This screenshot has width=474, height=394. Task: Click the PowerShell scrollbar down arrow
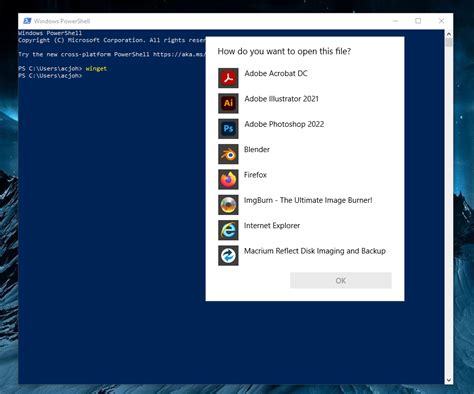(x=449, y=380)
